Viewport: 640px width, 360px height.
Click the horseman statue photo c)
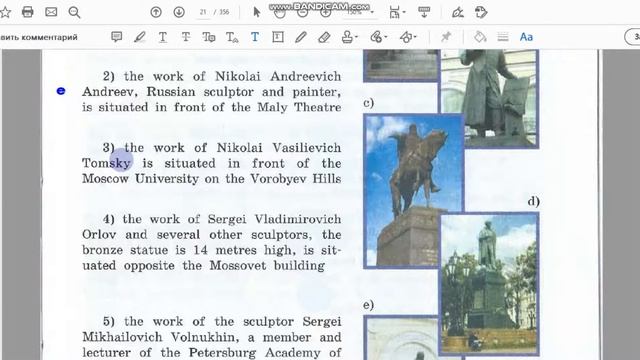(x=413, y=191)
